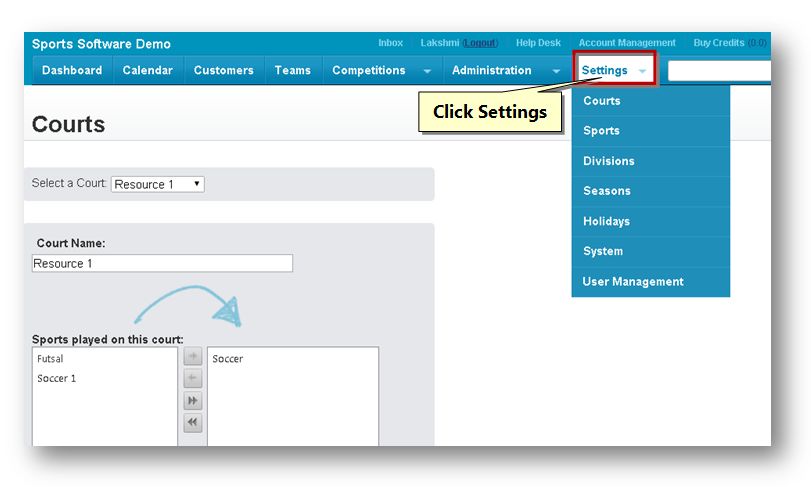
Task: Move all sports left with double arrow
Action: pos(192,422)
